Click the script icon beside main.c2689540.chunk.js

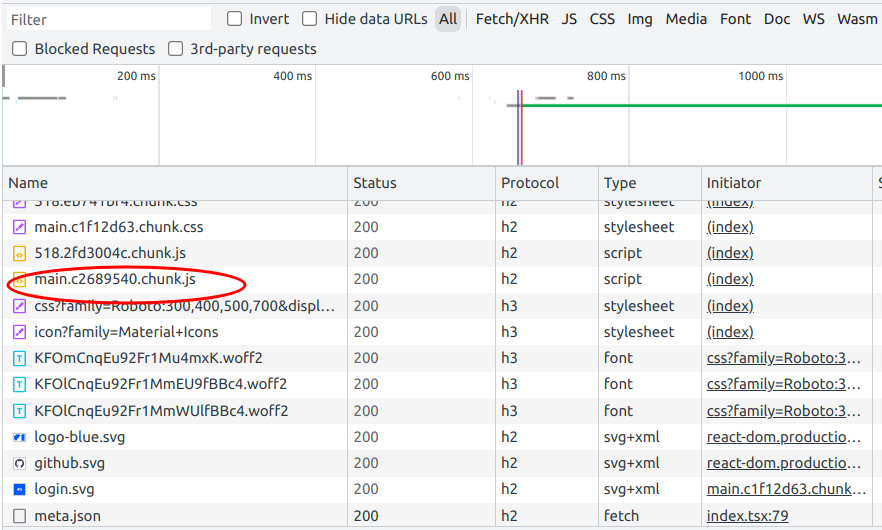[x=19, y=279]
